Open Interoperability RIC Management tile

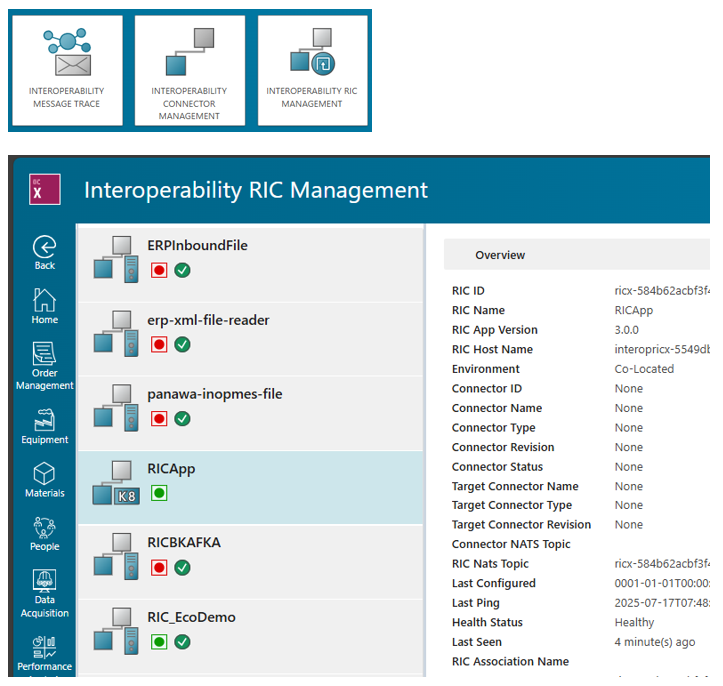tap(311, 70)
